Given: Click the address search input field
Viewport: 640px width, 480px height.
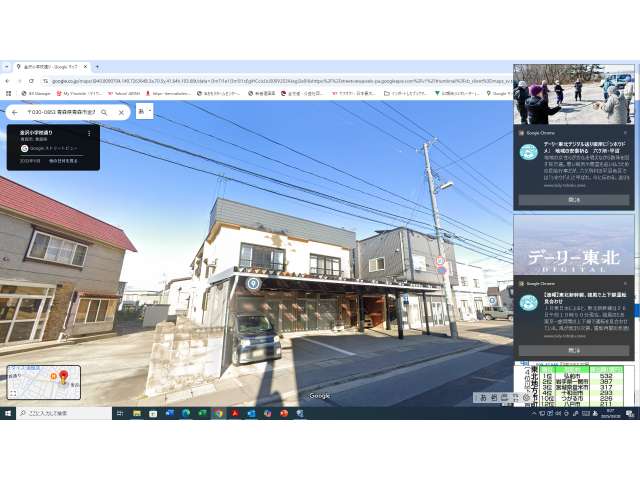Looking at the screenshot, I should tap(61, 112).
